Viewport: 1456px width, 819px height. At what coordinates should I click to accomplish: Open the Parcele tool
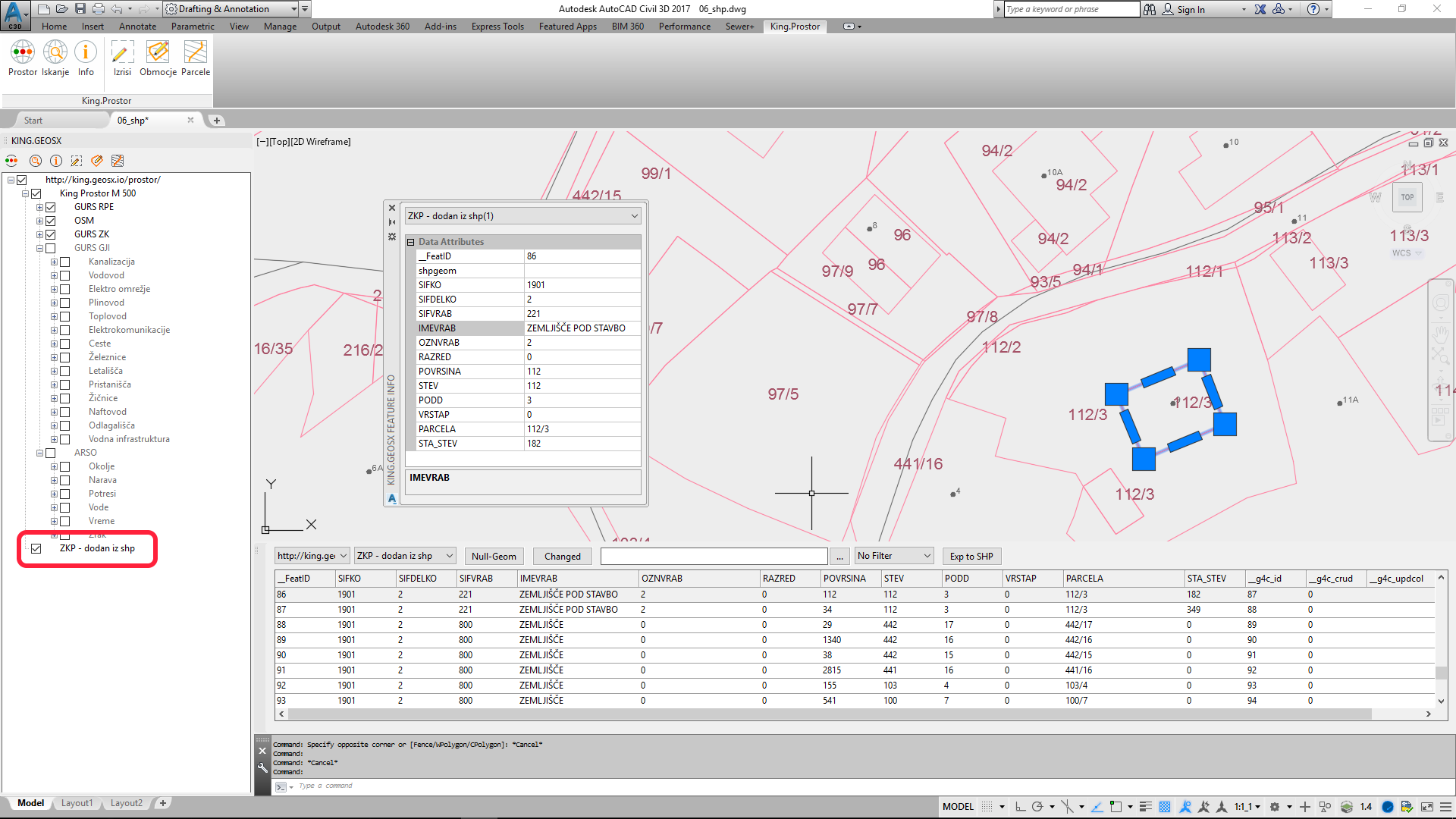(196, 58)
